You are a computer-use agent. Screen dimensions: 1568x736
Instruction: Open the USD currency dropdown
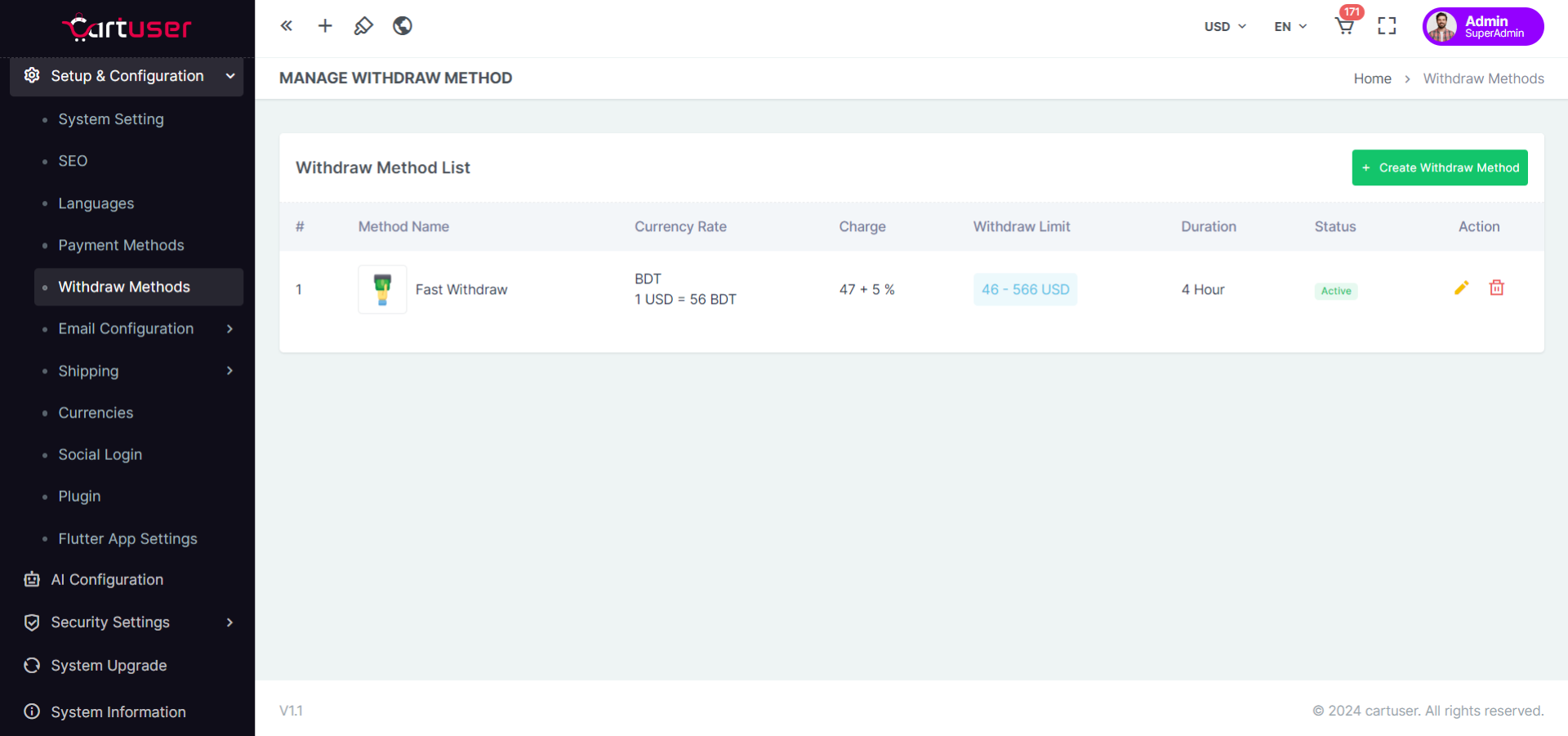coord(1224,26)
